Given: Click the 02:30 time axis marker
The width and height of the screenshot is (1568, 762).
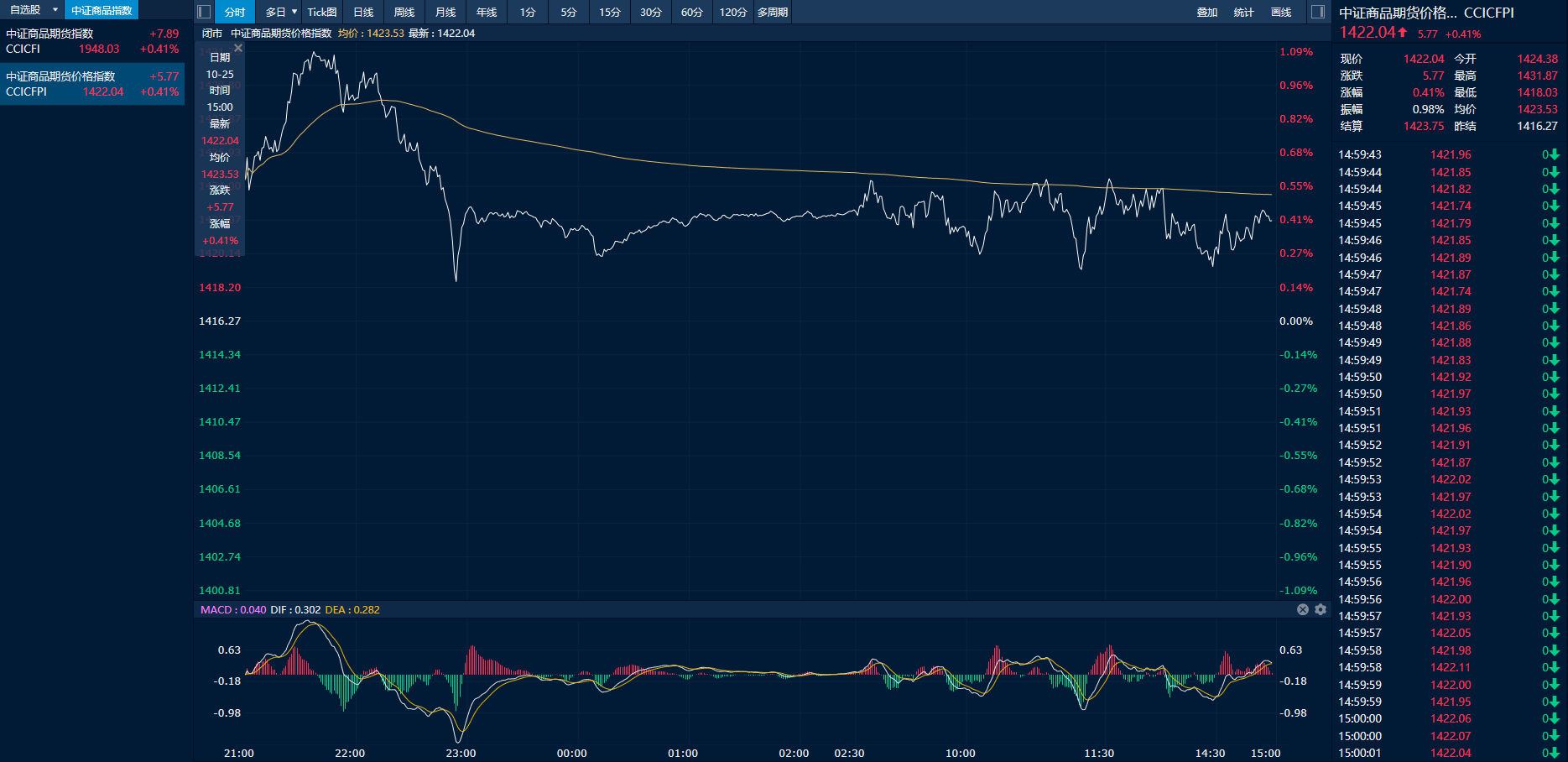Looking at the screenshot, I should click(849, 753).
